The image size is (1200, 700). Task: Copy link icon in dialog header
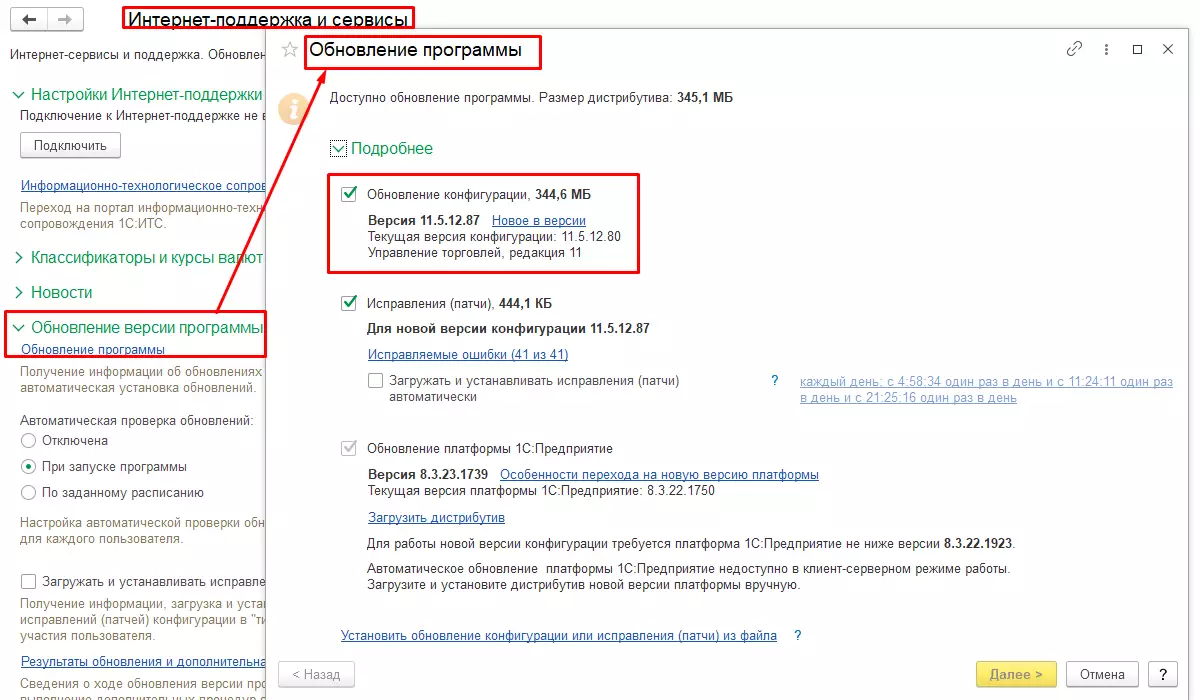tap(1075, 49)
